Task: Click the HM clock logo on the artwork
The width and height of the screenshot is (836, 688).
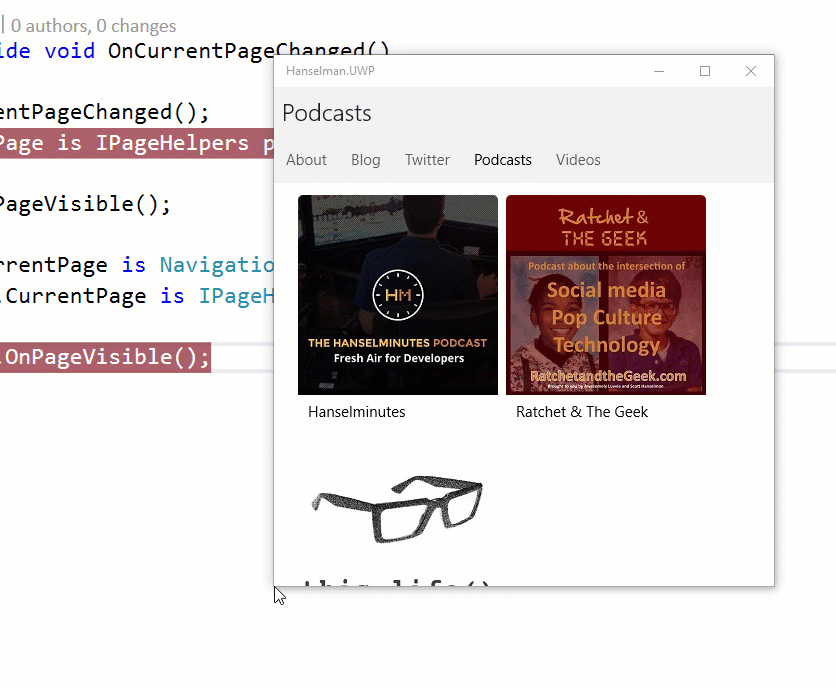Action: click(x=397, y=295)
